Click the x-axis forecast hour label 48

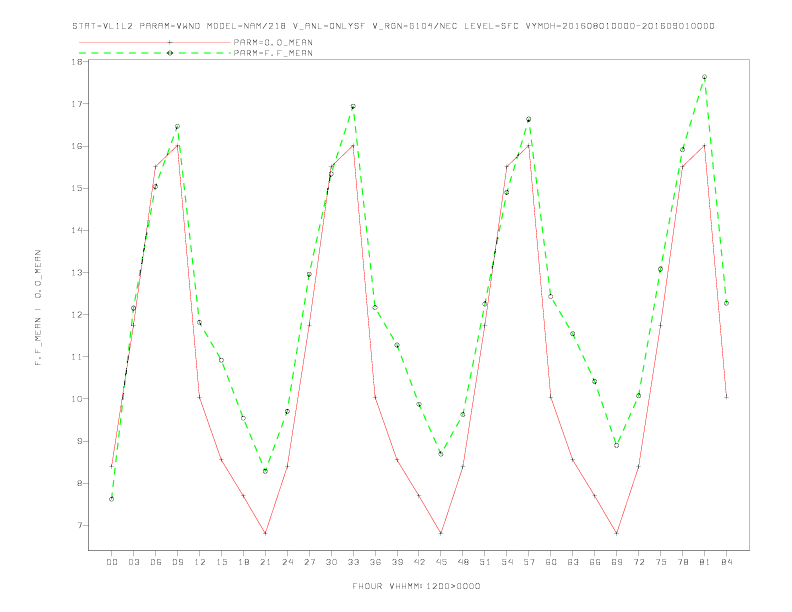[x=463, y=562]
